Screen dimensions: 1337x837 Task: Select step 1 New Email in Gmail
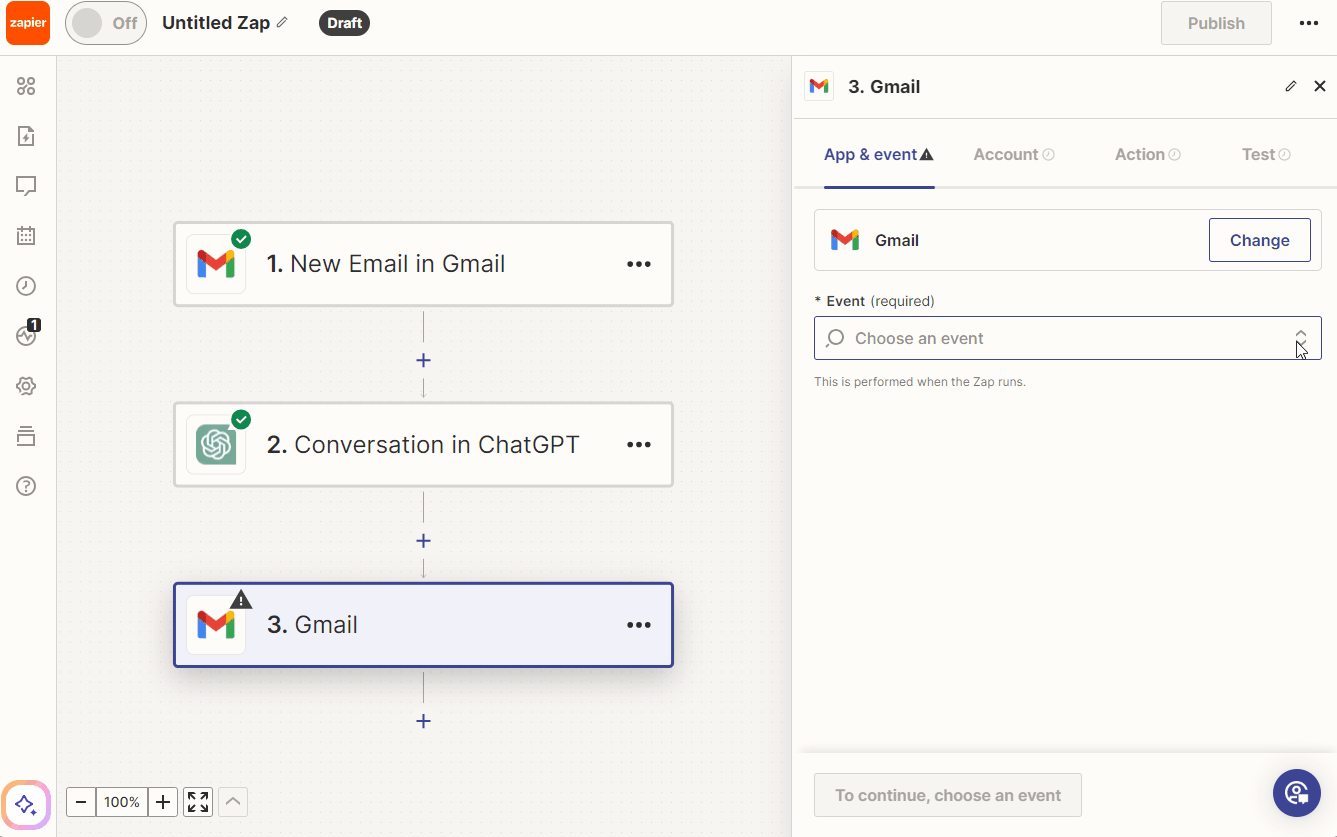pyautogui.click(x=423, y=264)
